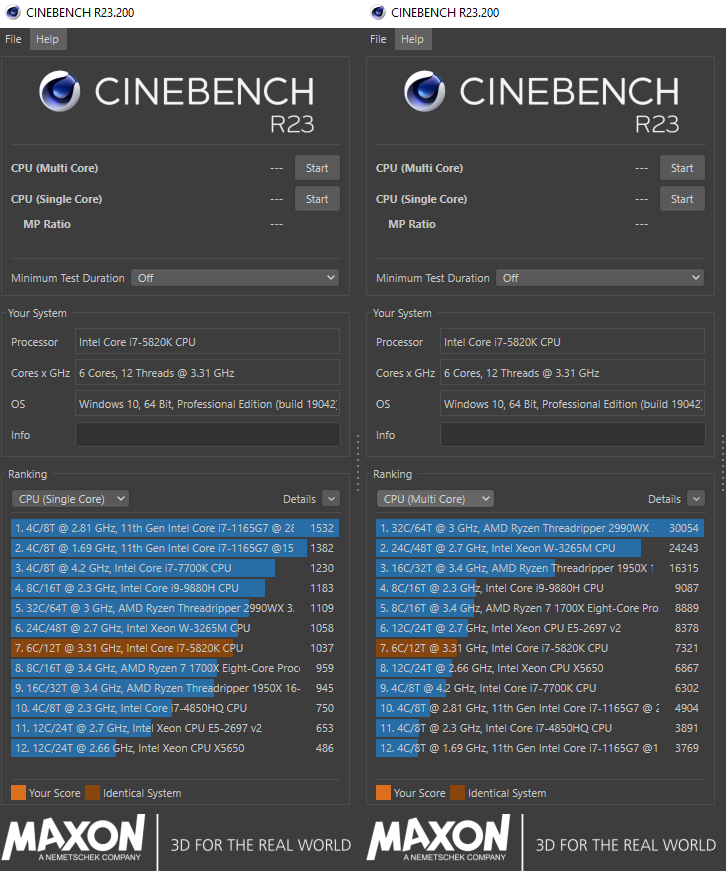Screen dimensions: 726x871
Task: Click OS field in left window
Action: [x=208, y=404]
